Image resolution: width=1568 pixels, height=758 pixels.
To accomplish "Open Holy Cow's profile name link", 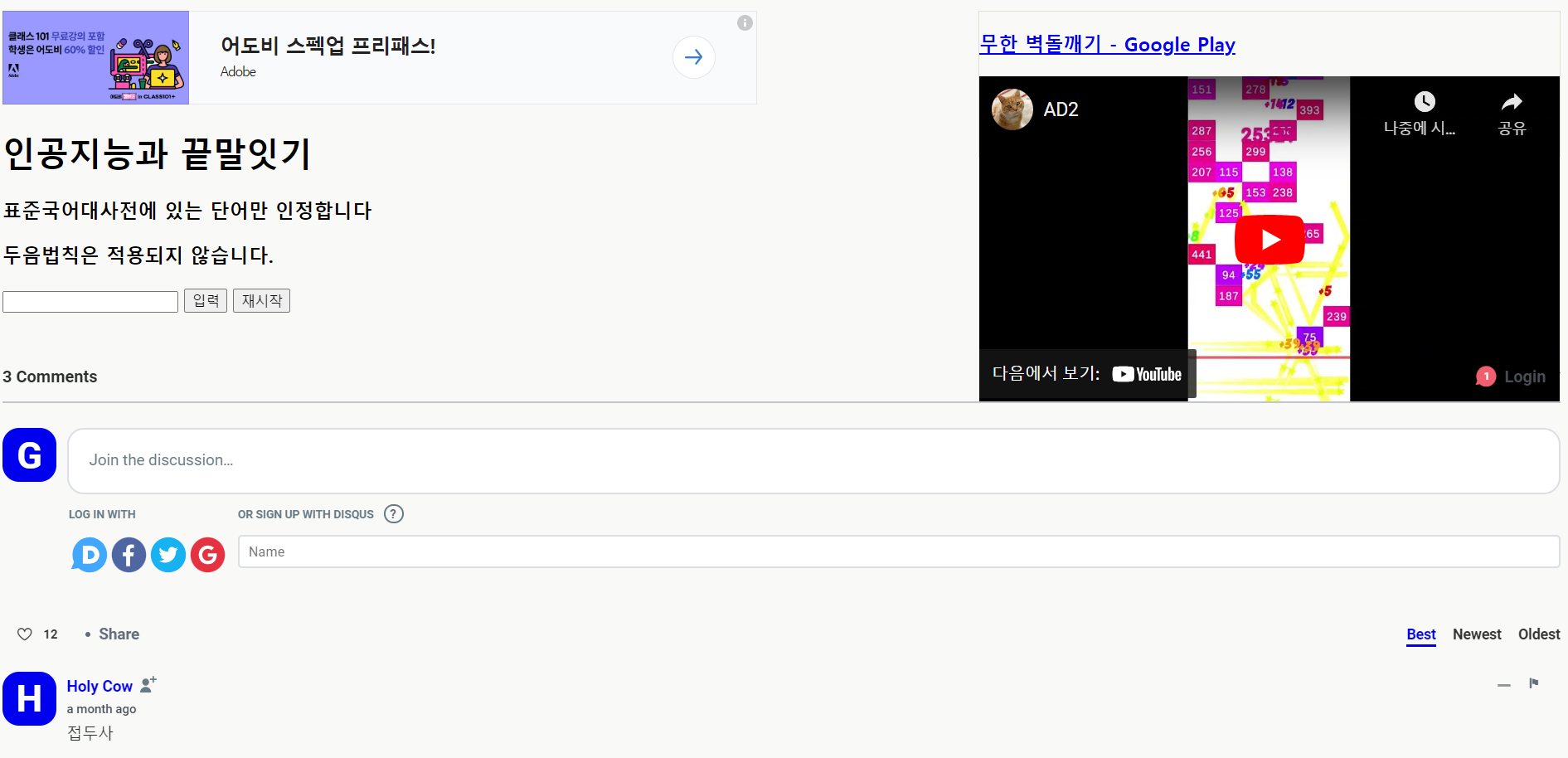I will [100, 686].
